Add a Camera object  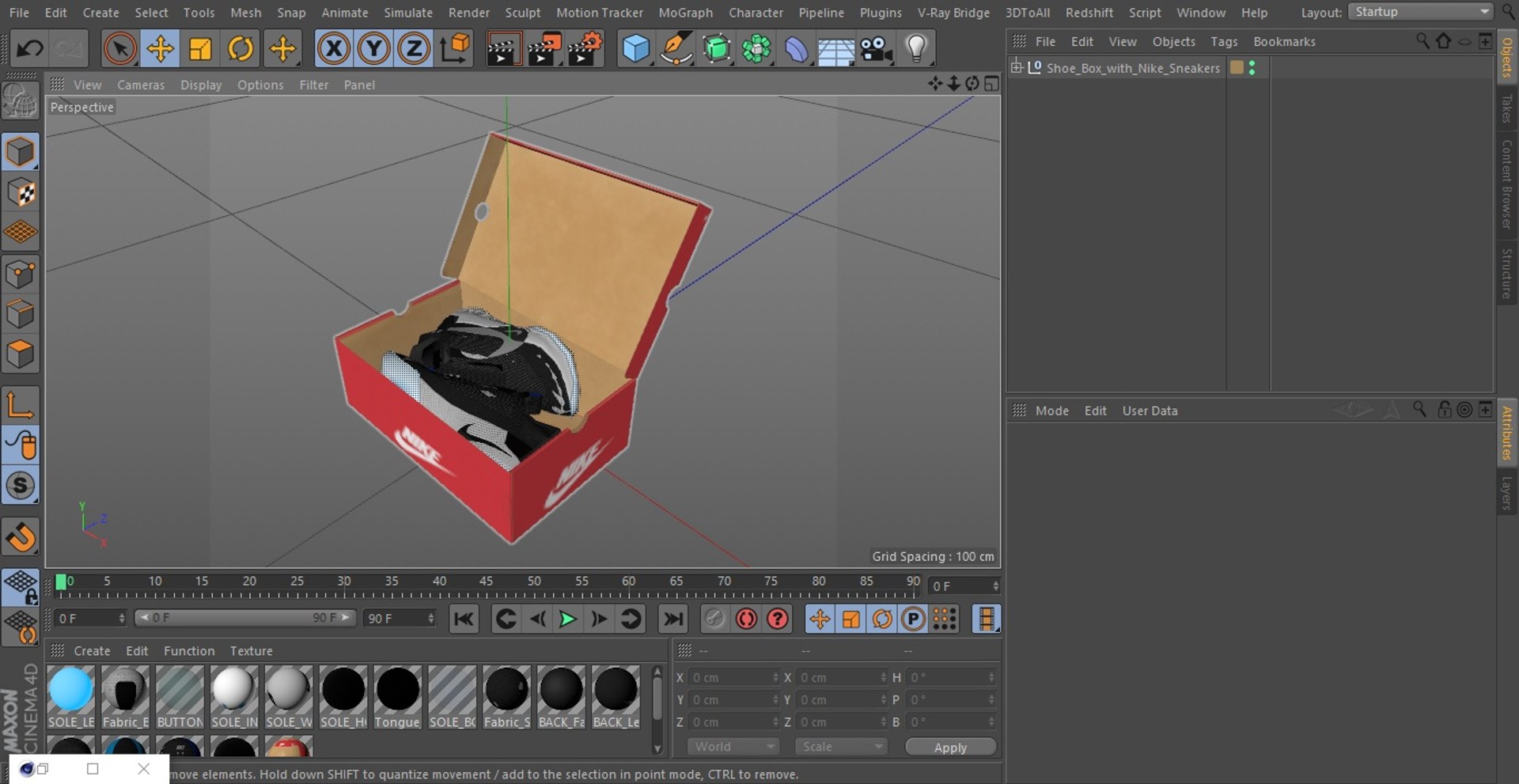click(877, 49)
